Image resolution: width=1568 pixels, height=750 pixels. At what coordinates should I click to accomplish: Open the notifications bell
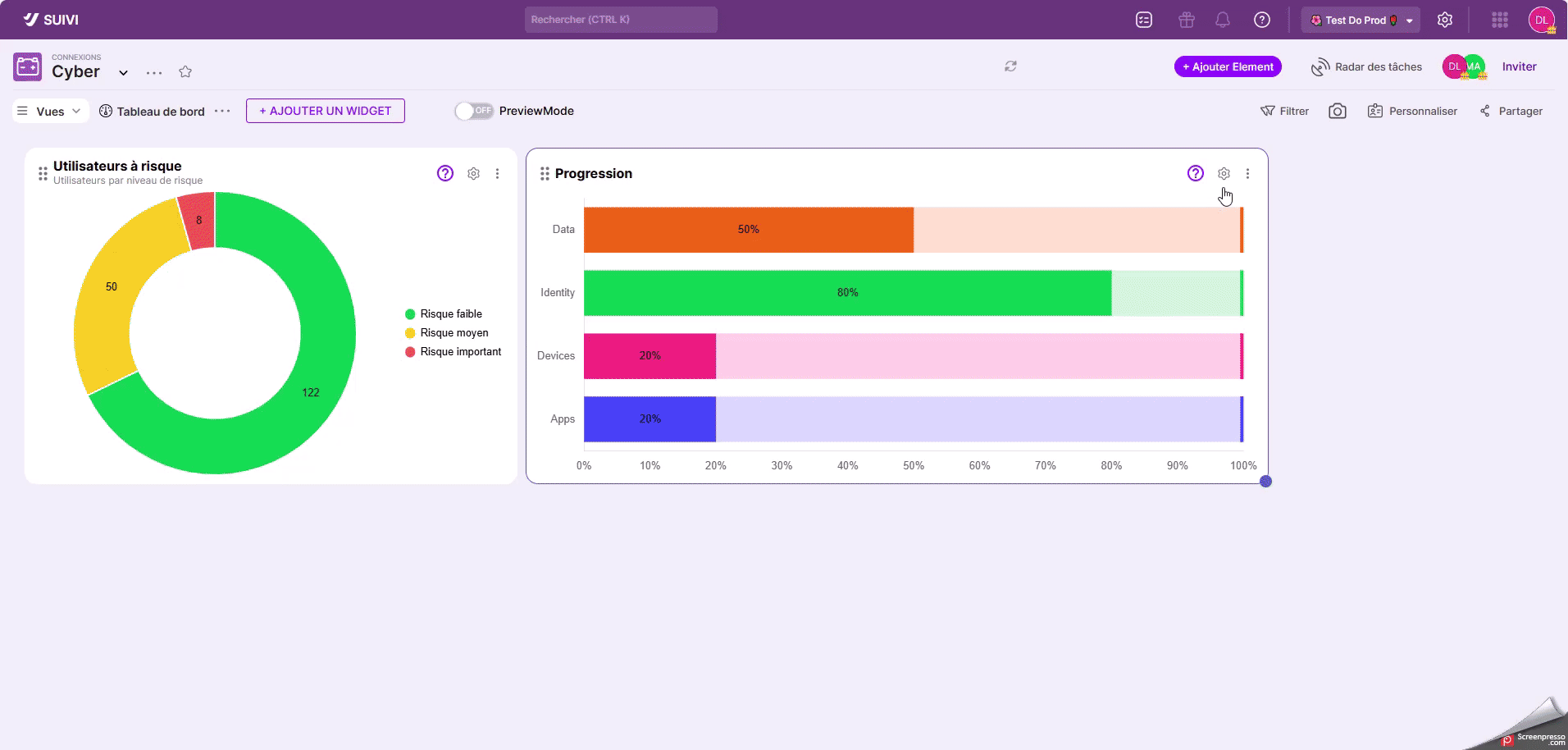(x=1222, y=20)
